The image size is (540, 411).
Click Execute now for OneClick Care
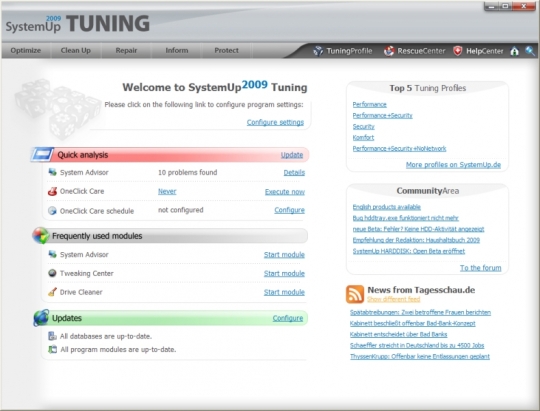pyautogui.click(x=285, y=192)
